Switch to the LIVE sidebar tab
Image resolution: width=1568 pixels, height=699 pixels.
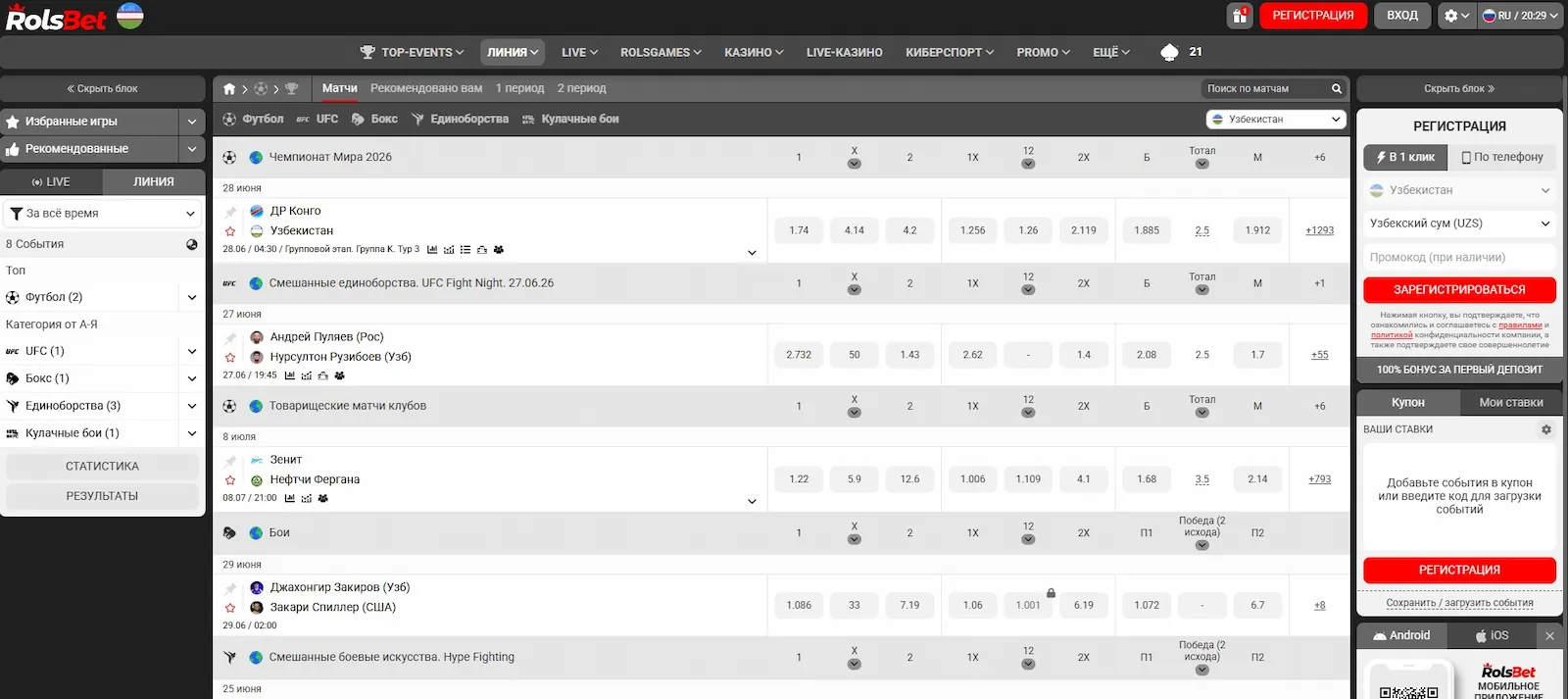(x=51, y=181)
